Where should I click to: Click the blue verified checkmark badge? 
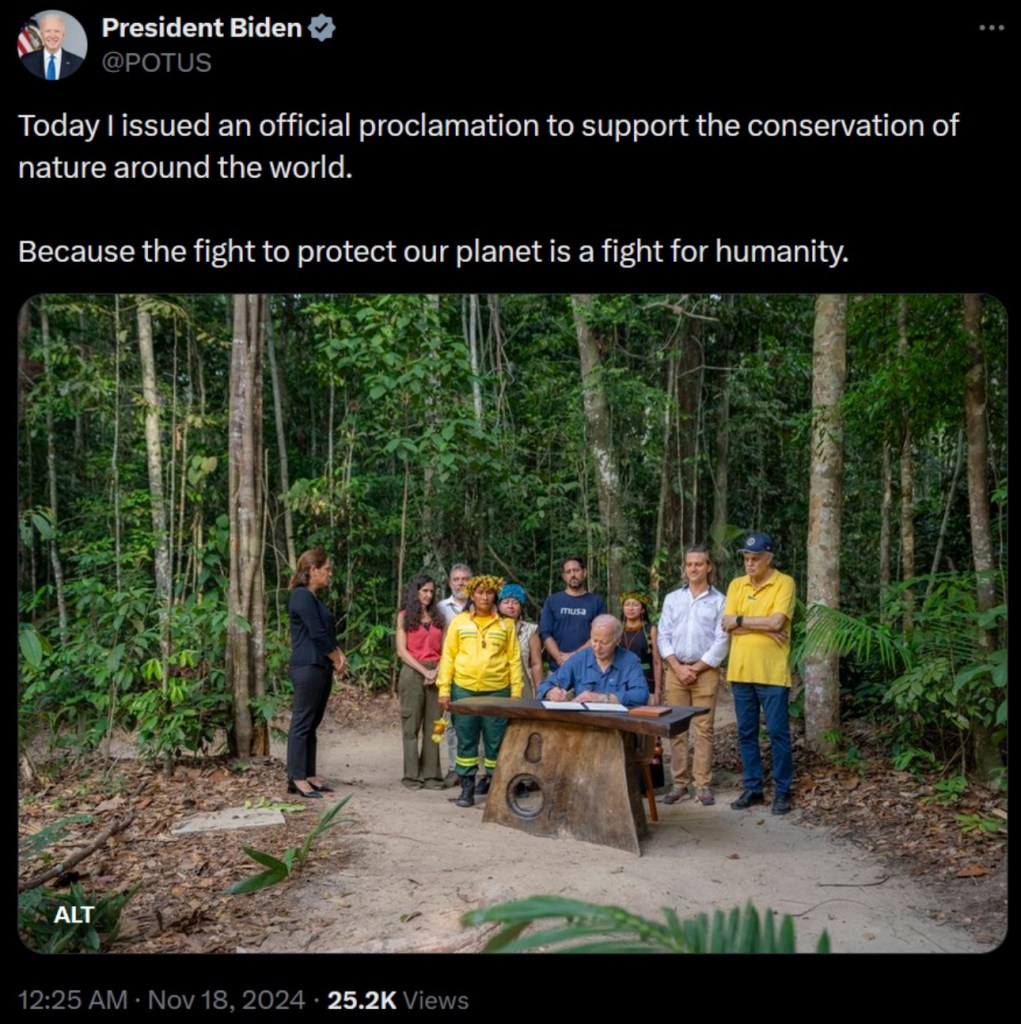coord(321,29)
